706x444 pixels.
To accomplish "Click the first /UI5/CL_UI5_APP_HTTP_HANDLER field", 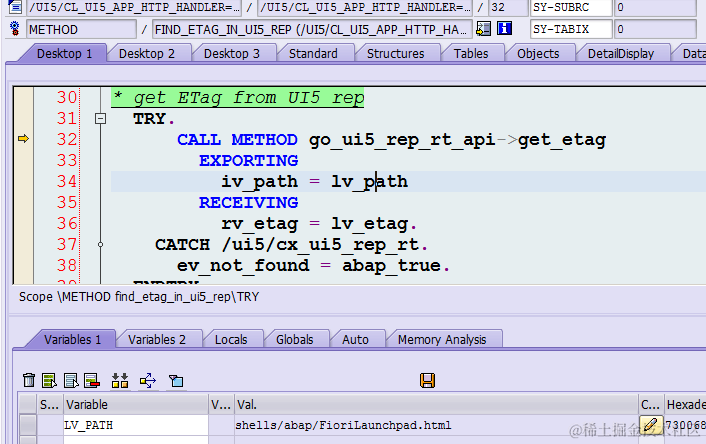I will coord(134,7).
